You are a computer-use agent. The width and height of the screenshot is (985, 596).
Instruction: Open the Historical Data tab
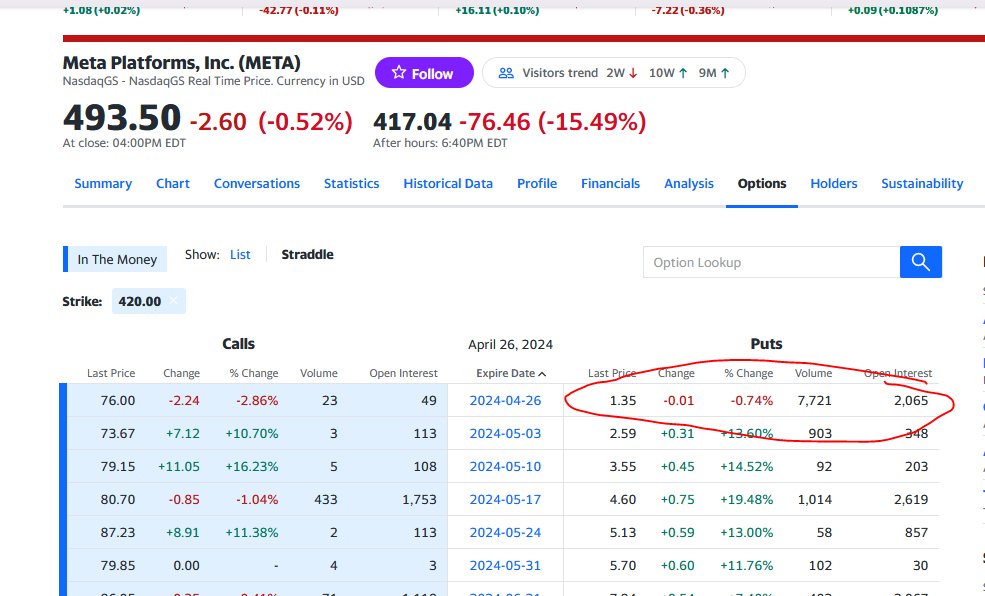point(448,183)
